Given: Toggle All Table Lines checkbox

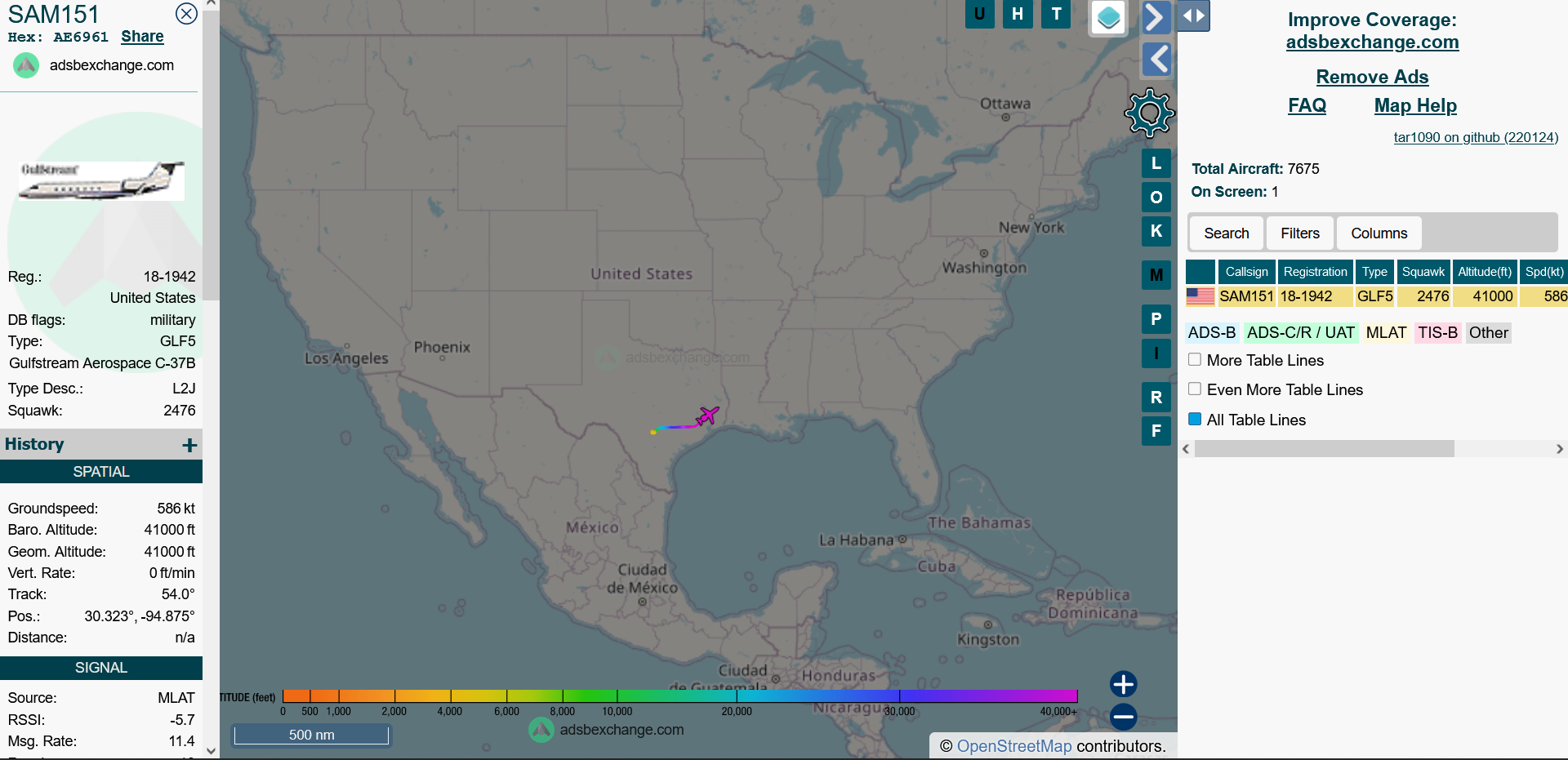Looking at the screenshot, I should coord(1195,419).
